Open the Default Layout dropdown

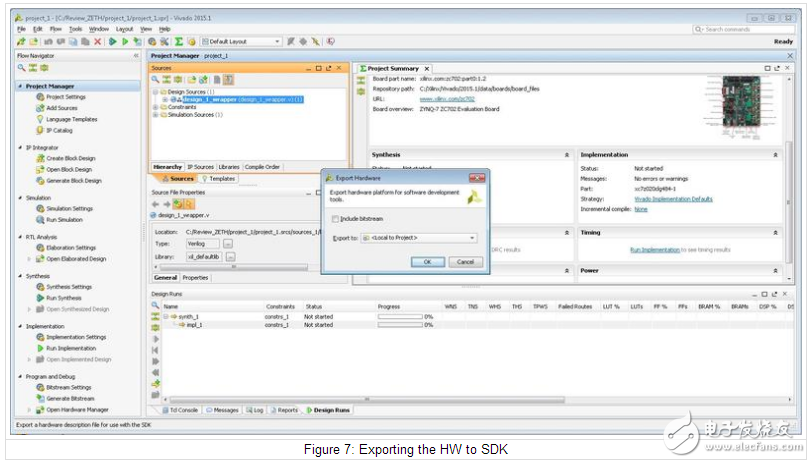(240, 41)
